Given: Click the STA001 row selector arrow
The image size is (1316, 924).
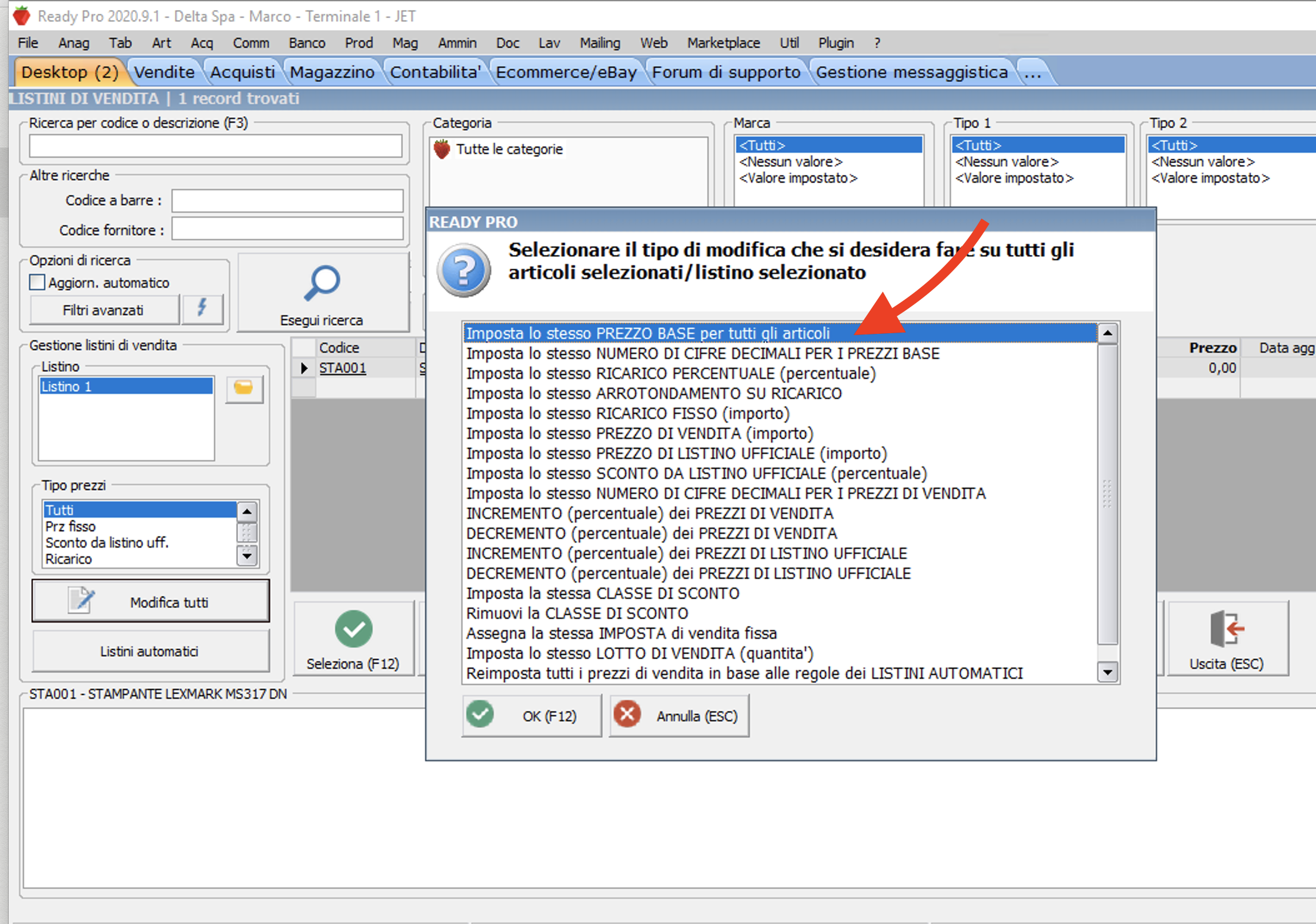Looking at the screenshot, I should point(304,368).
